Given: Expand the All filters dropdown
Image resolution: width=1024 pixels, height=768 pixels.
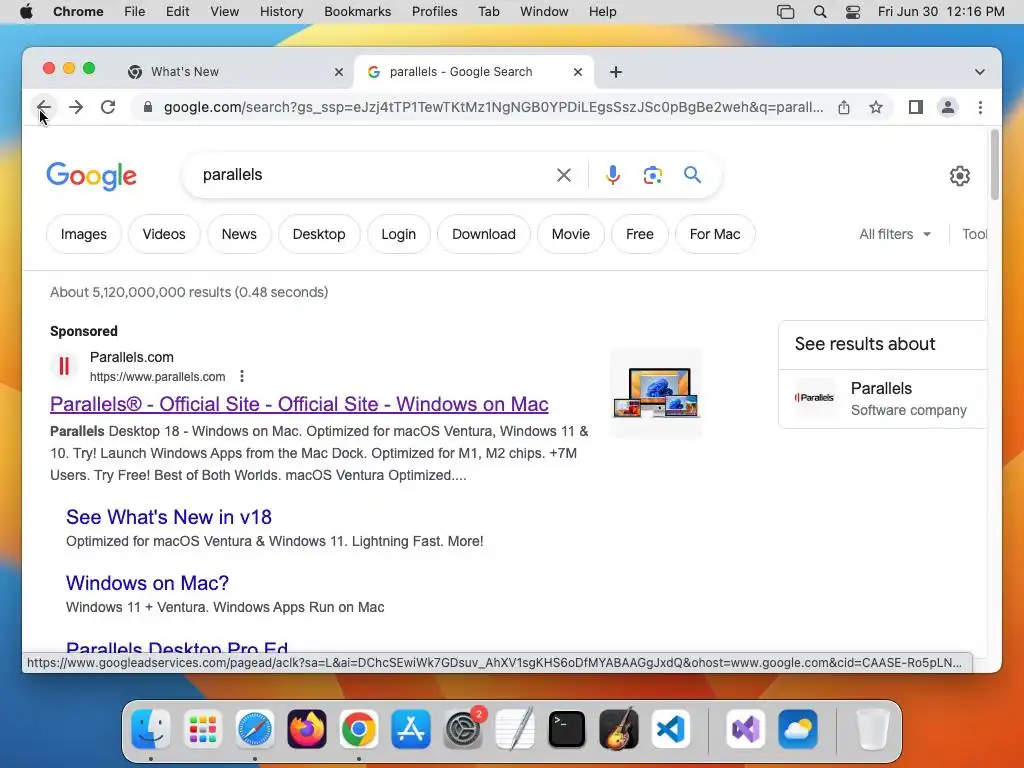Looking at the screenshot, I should tap(895, 234).
